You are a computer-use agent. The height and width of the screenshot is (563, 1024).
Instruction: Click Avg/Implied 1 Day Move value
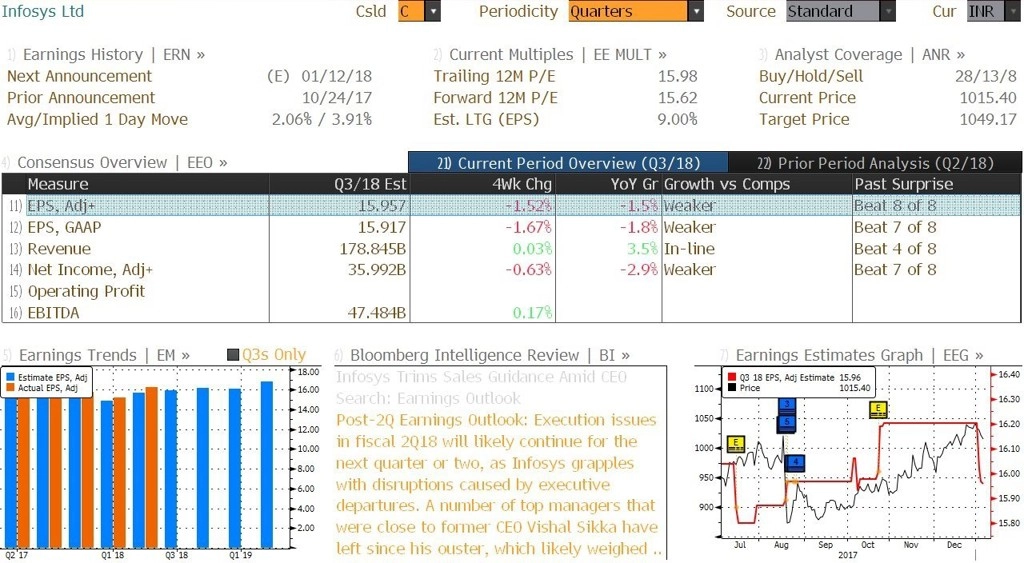tap(322, 120)
